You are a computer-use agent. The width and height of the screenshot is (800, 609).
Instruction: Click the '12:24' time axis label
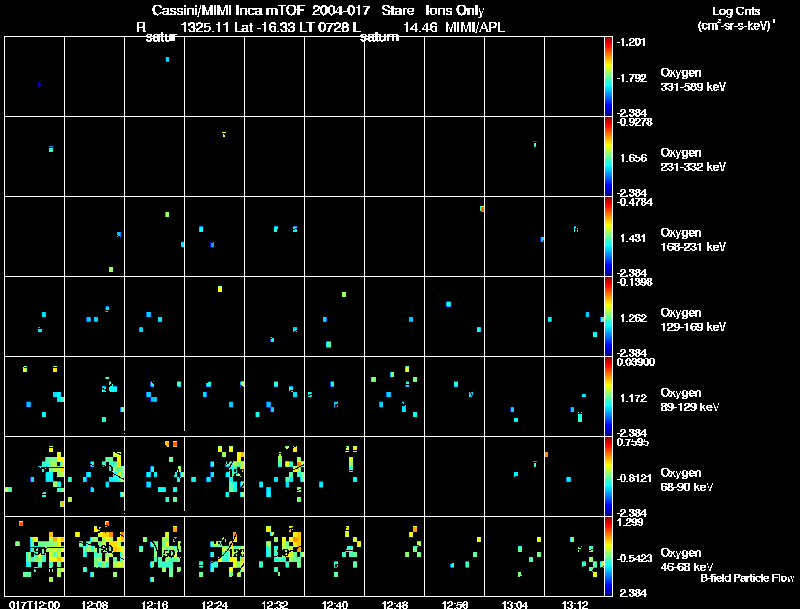[x=215, y=604]
